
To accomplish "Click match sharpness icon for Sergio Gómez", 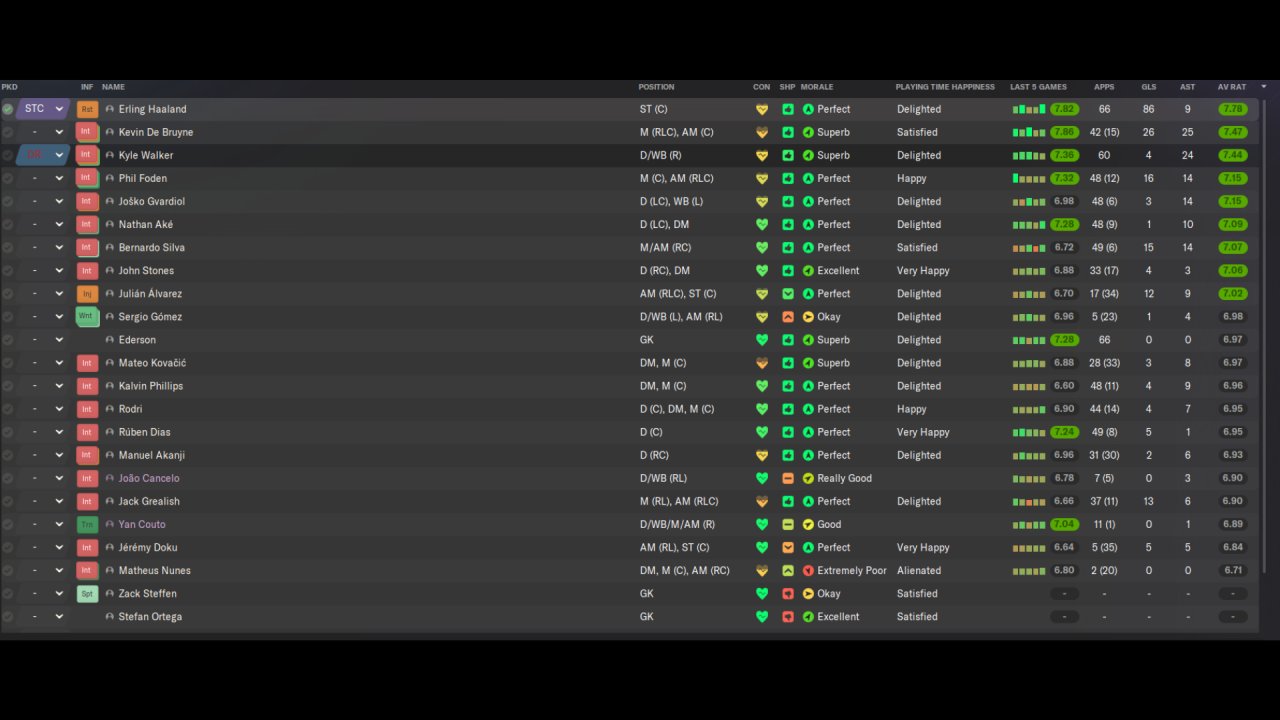I will point(788,317).
